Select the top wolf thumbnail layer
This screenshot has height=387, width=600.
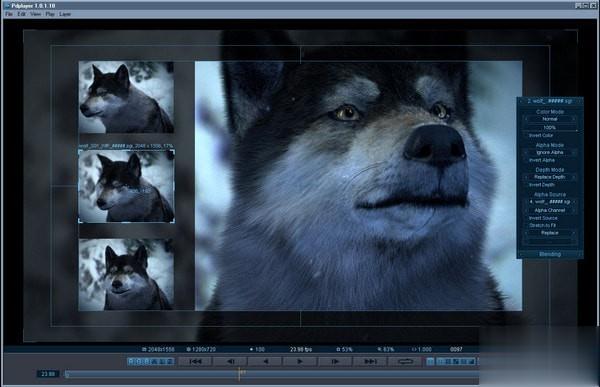pyautogui.click(x=126, y=97)
